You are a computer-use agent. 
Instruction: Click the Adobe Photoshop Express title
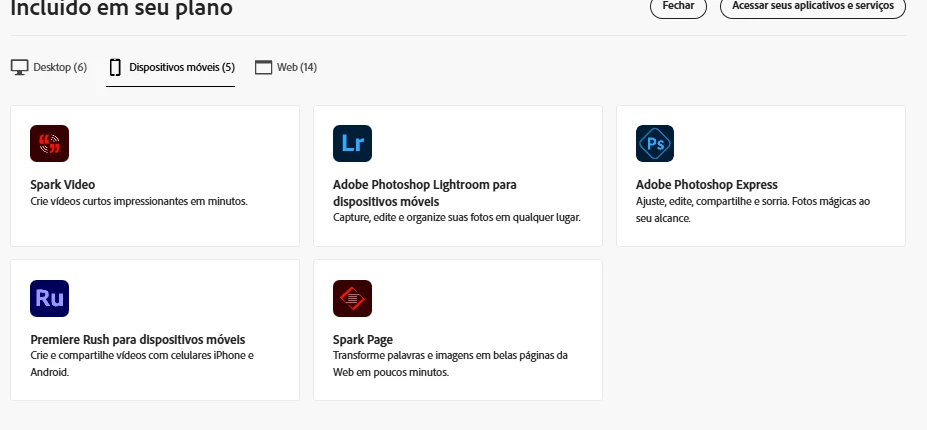tap(706, 185)
